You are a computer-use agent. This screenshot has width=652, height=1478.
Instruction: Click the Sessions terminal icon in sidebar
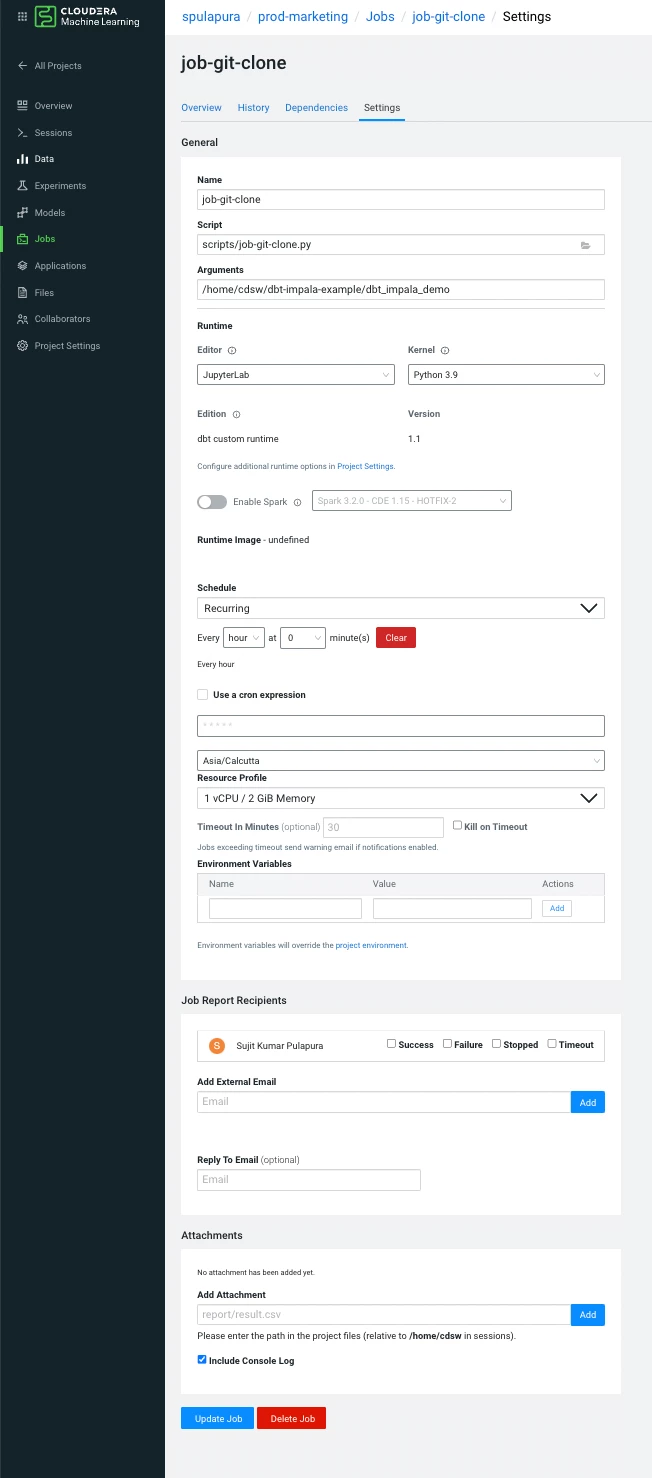[22, 132]
